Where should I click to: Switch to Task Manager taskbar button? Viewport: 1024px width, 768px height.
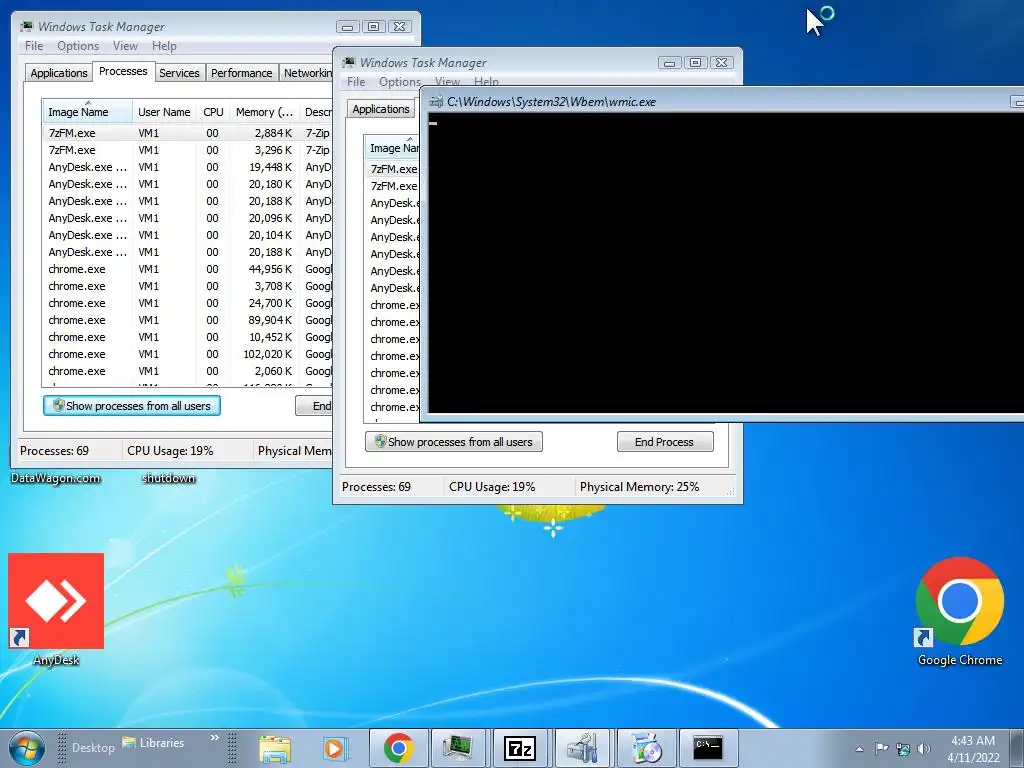point(458,748)
